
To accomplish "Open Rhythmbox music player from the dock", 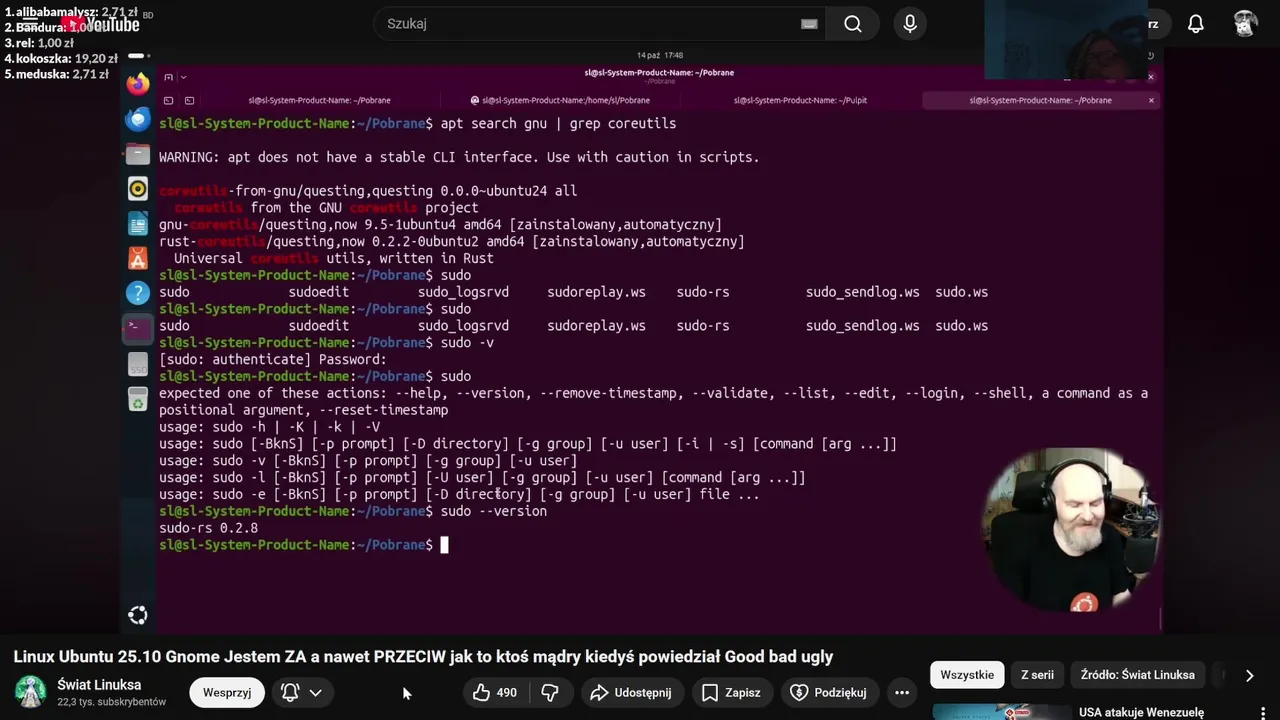I will pos(138,188).
